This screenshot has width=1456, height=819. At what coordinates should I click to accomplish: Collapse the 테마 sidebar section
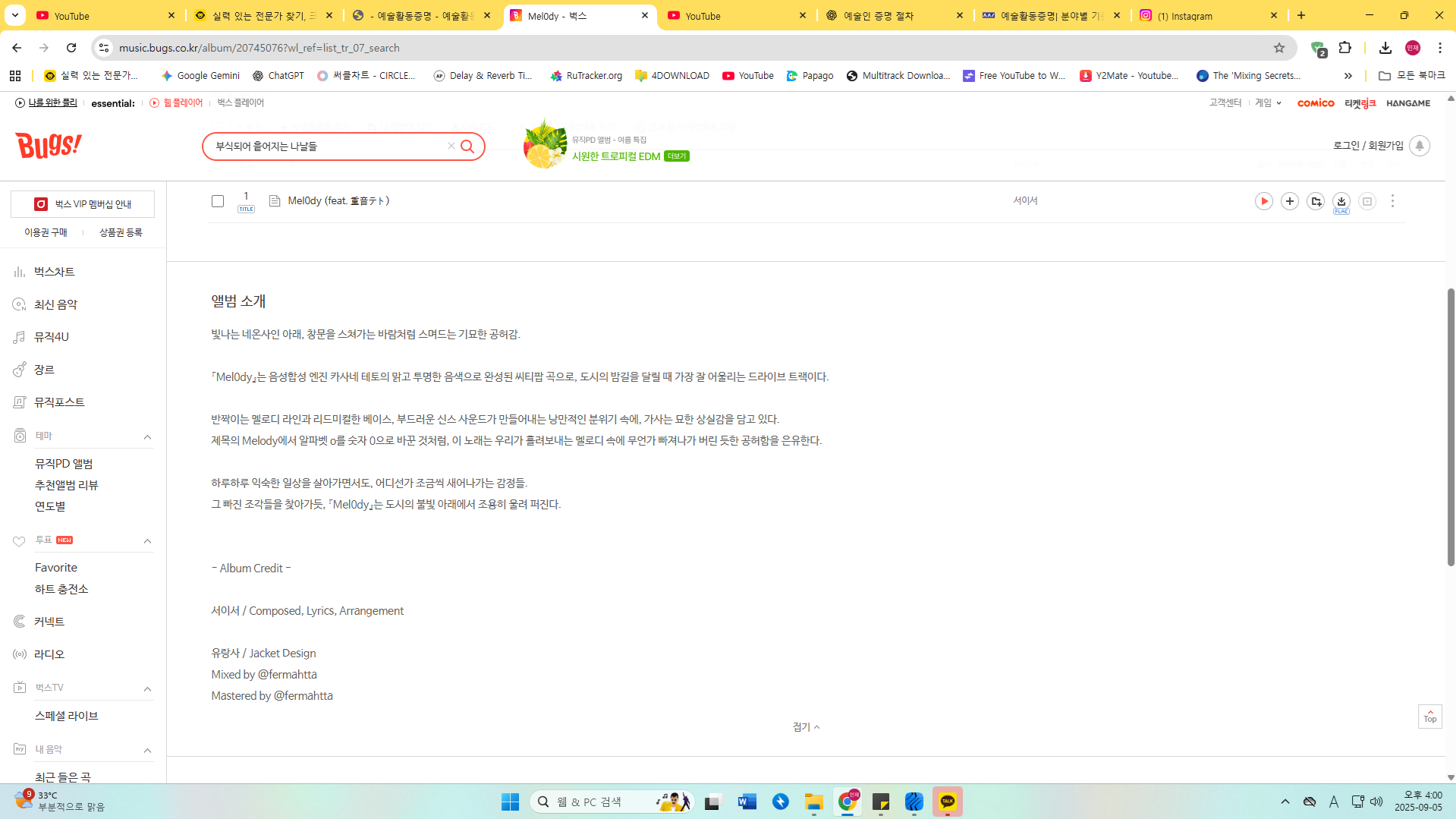[147, 436]
